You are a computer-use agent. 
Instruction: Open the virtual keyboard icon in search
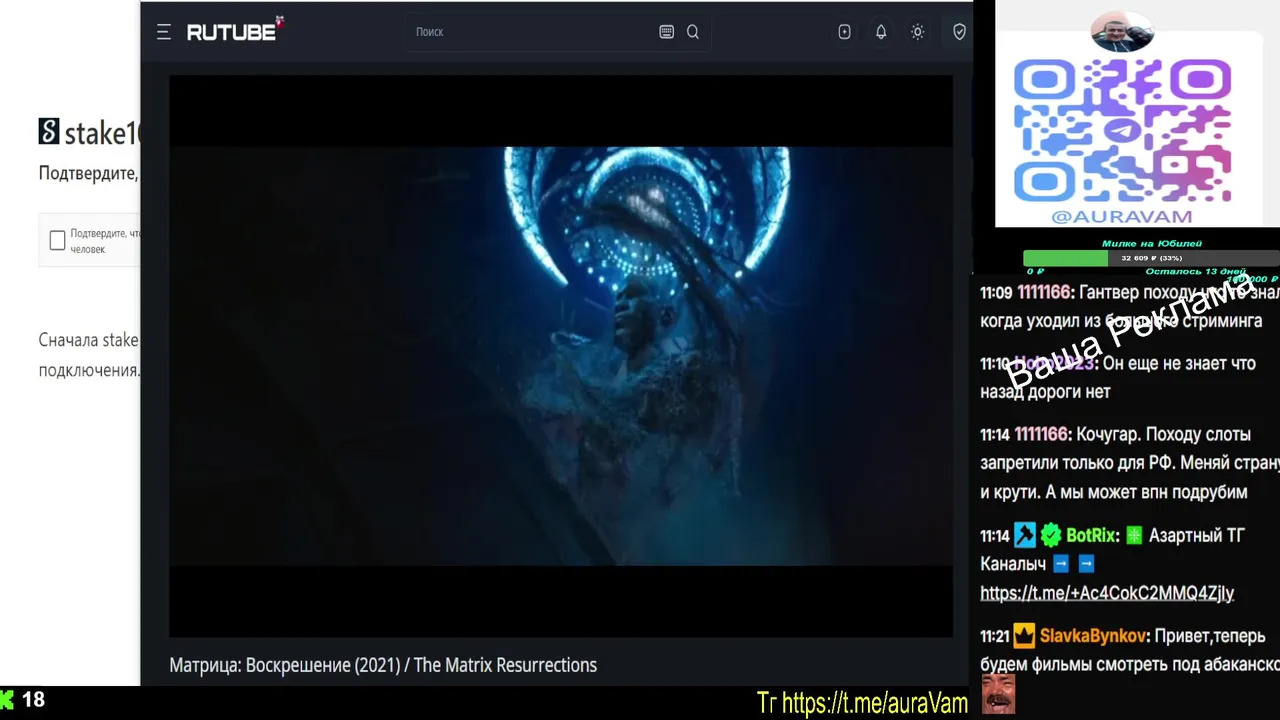tap(667, 32)
